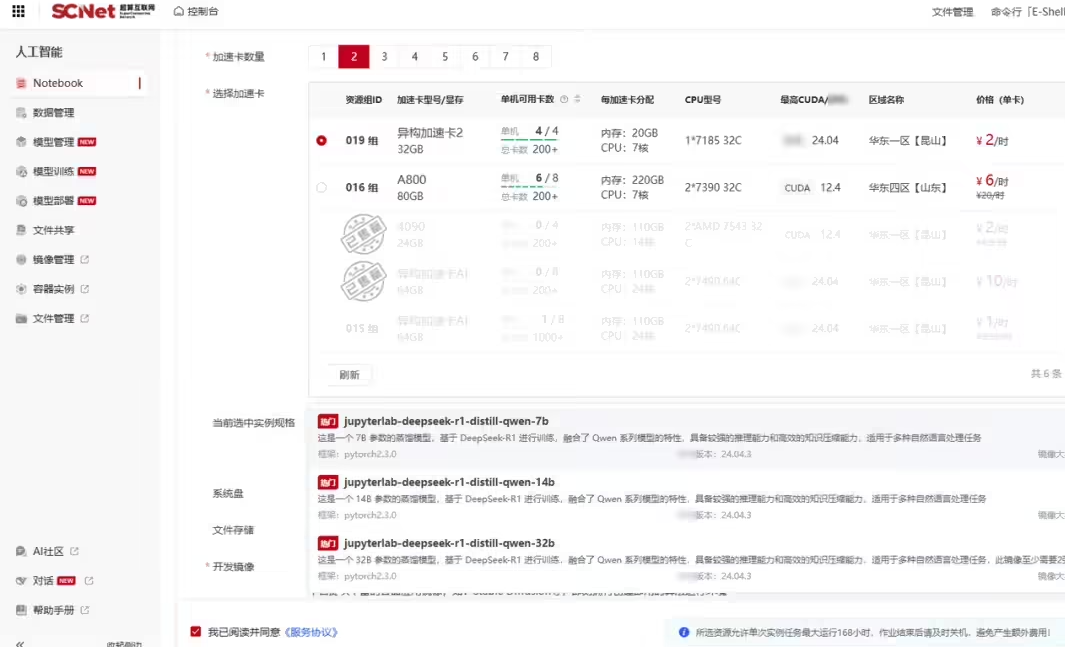
Task: Set accelerator card count to 3
Action: click(x=384, y=56)
